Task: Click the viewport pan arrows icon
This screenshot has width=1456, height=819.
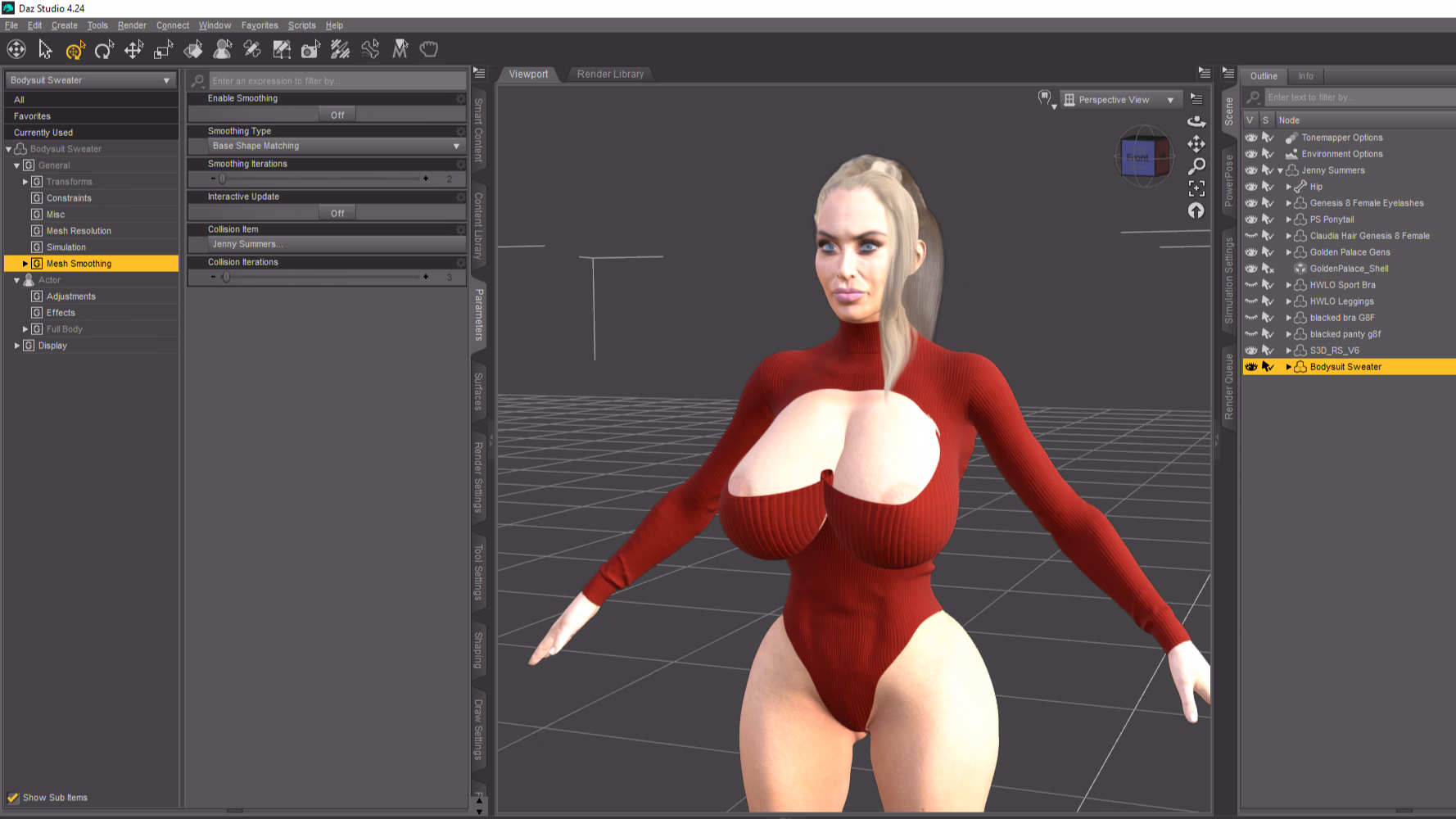Action: 1196,144
